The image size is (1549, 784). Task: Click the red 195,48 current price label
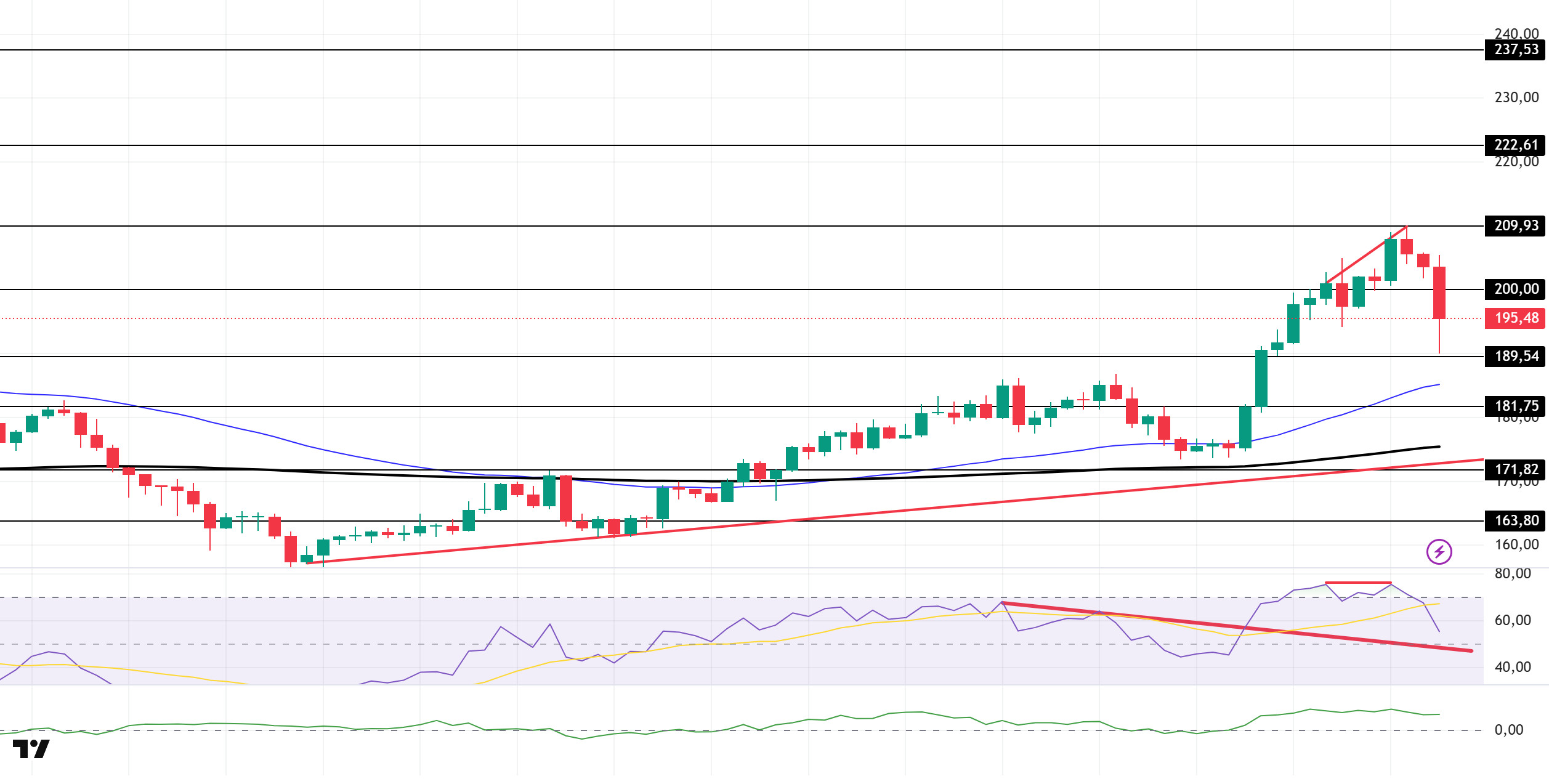1516,318
